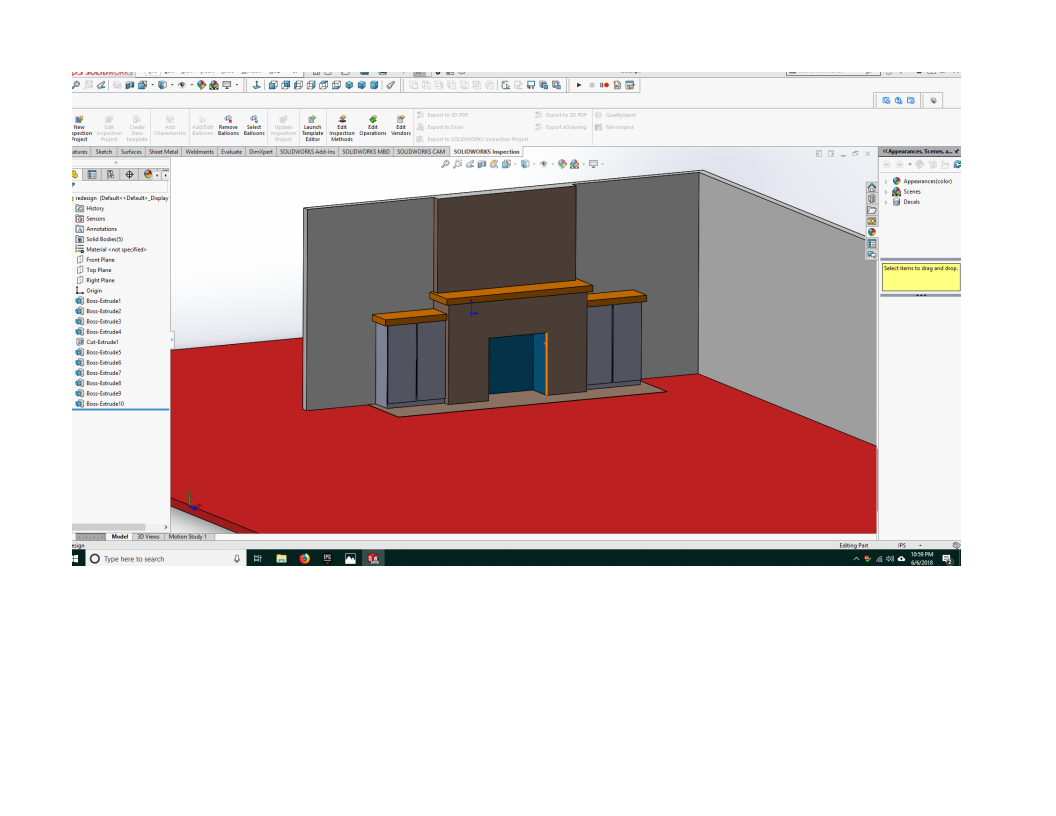This screenshot has width=1056, height=816.
Task: Open the Windows notification center icon
Action: point(947,559)
